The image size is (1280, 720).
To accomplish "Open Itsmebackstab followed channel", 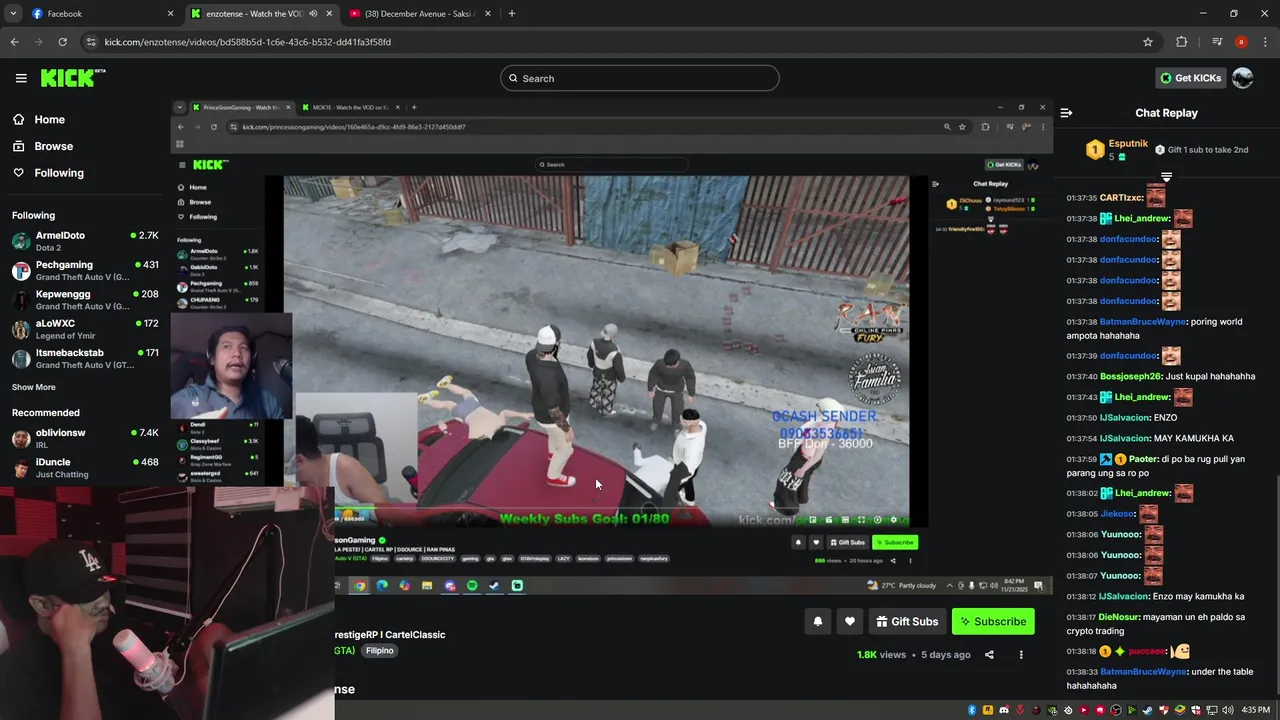I will tap(85, 358).
